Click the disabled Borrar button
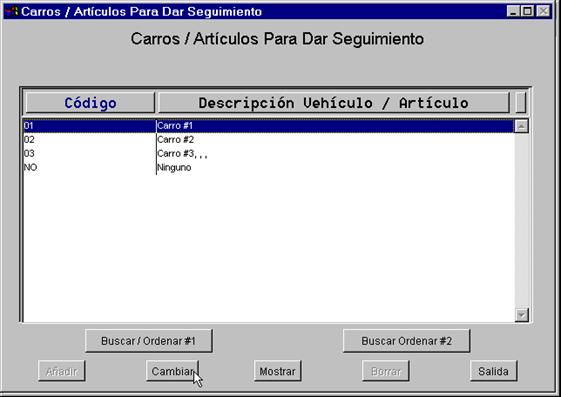 tap(386, 371)
